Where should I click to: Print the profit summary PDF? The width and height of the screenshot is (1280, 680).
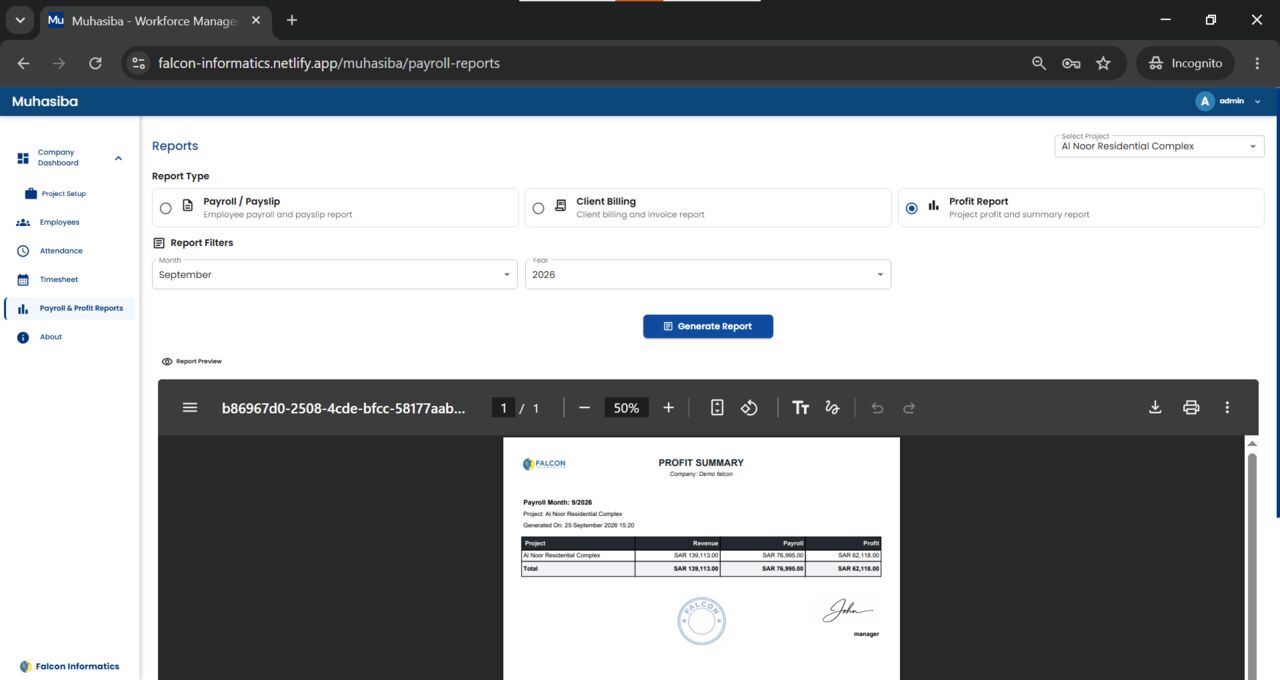pos(1191,408)
